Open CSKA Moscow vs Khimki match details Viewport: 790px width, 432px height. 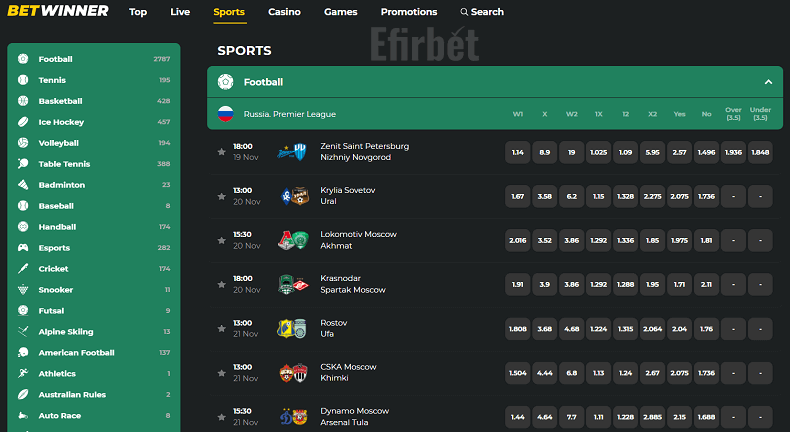coord(349,373)
